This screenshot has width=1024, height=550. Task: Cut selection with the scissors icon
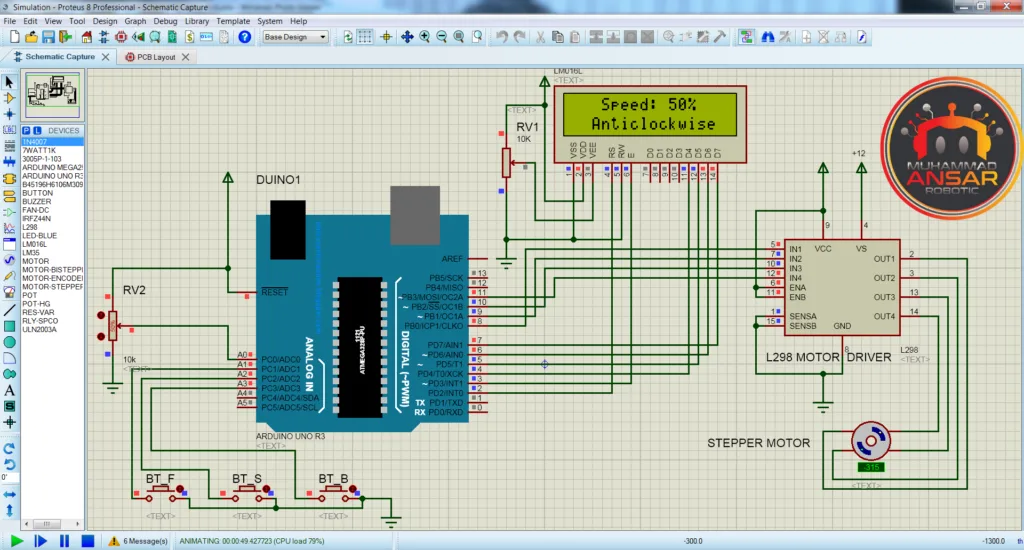(541, 37)
